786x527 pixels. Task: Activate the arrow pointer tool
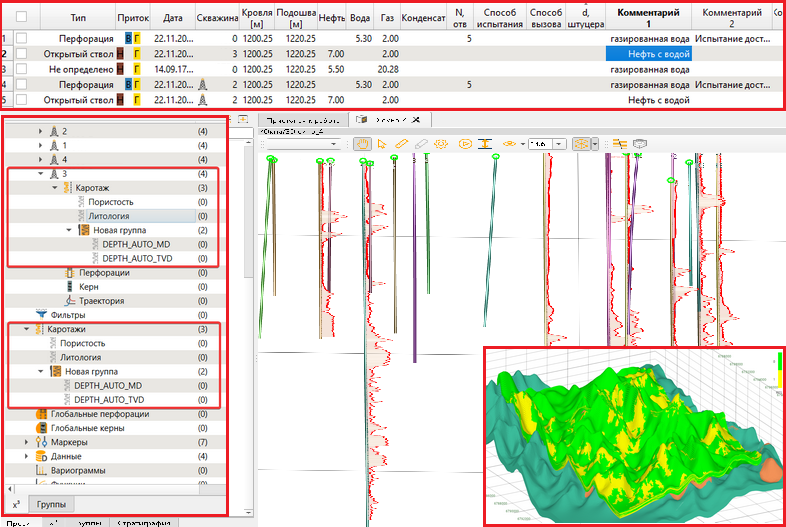tap(382, 144)
